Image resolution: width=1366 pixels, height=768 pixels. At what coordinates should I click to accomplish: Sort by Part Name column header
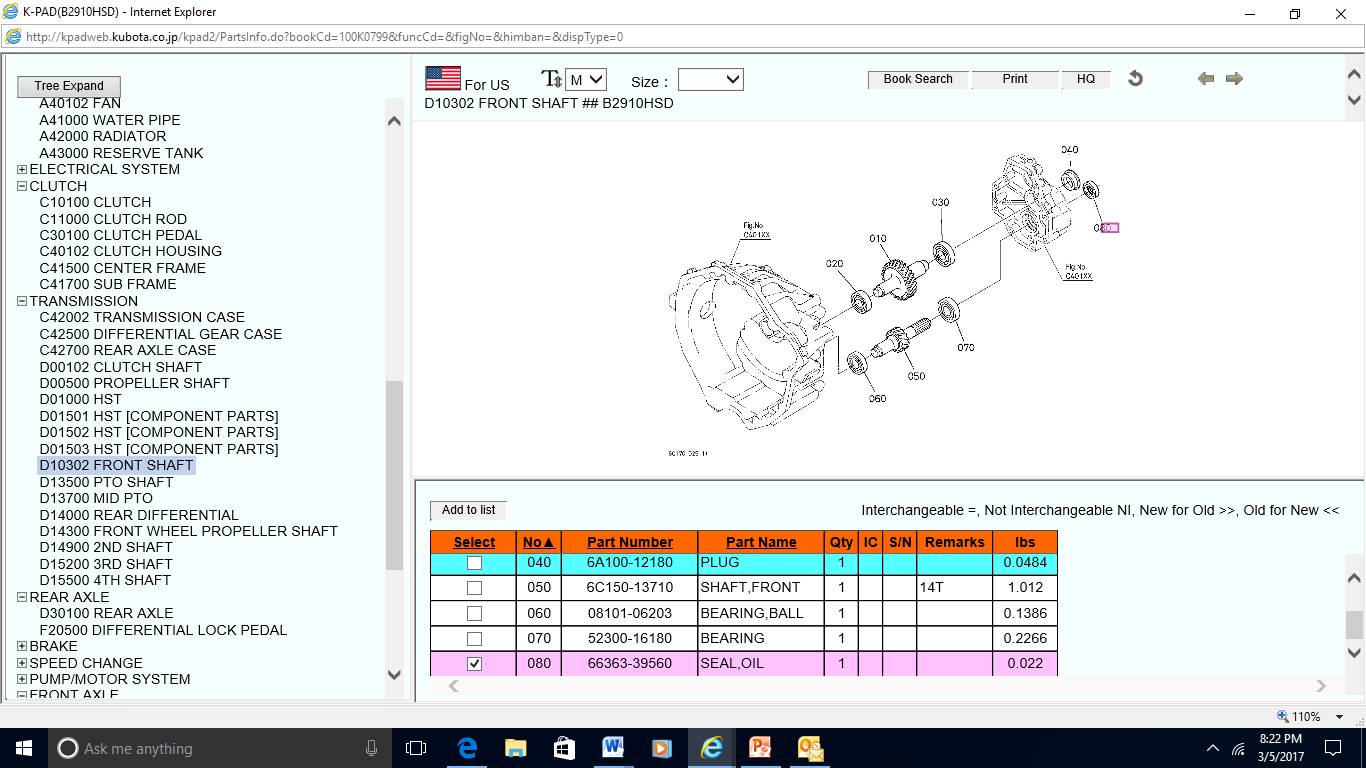[761, 542]
